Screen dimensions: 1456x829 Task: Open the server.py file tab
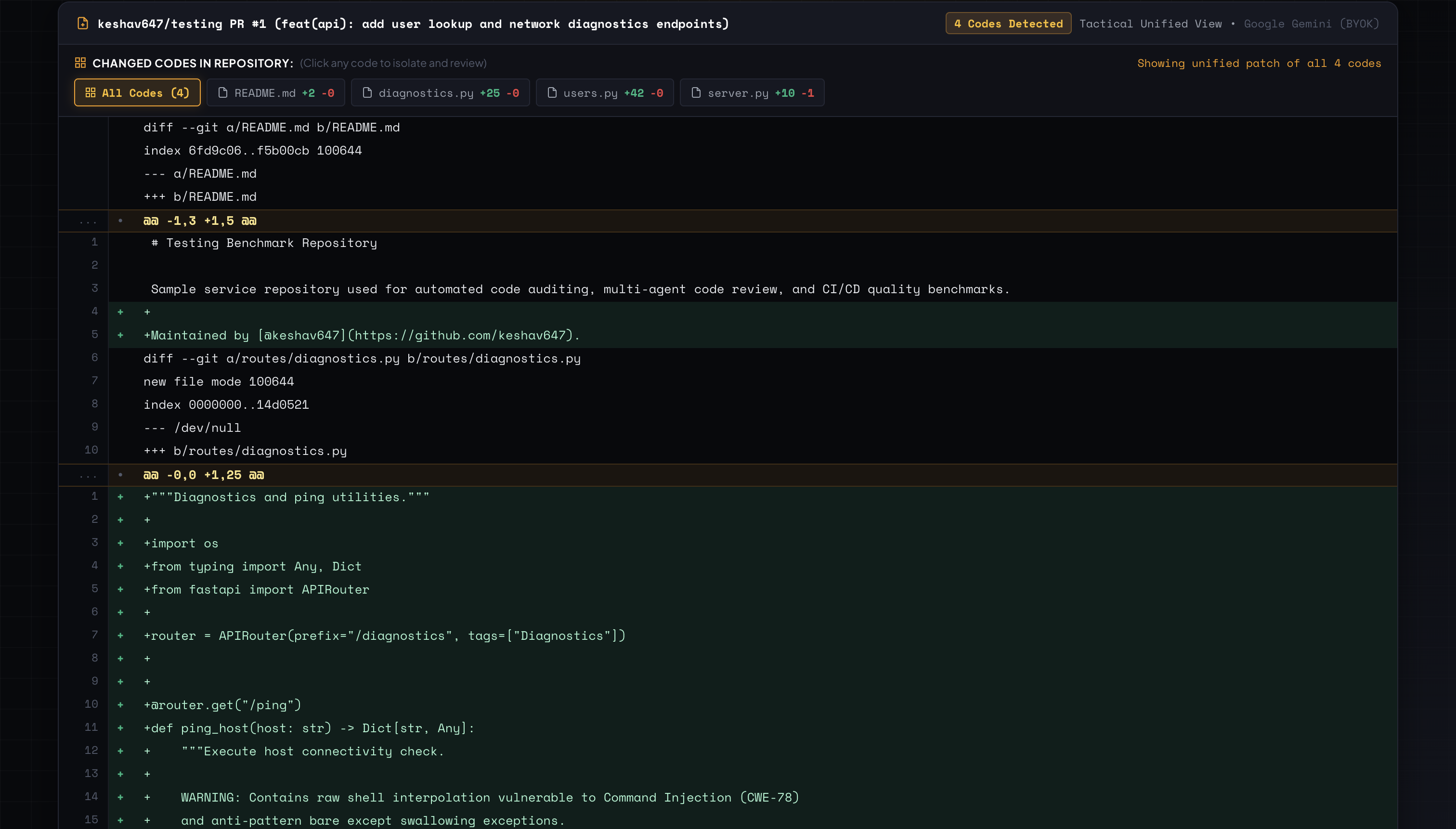pos(752,92)
